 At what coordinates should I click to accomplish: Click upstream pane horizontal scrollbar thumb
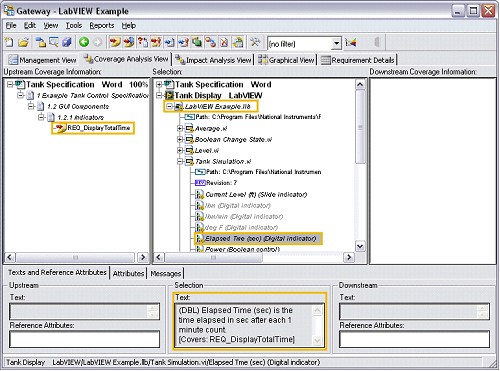pyautogui.click(x=75, y=257)
